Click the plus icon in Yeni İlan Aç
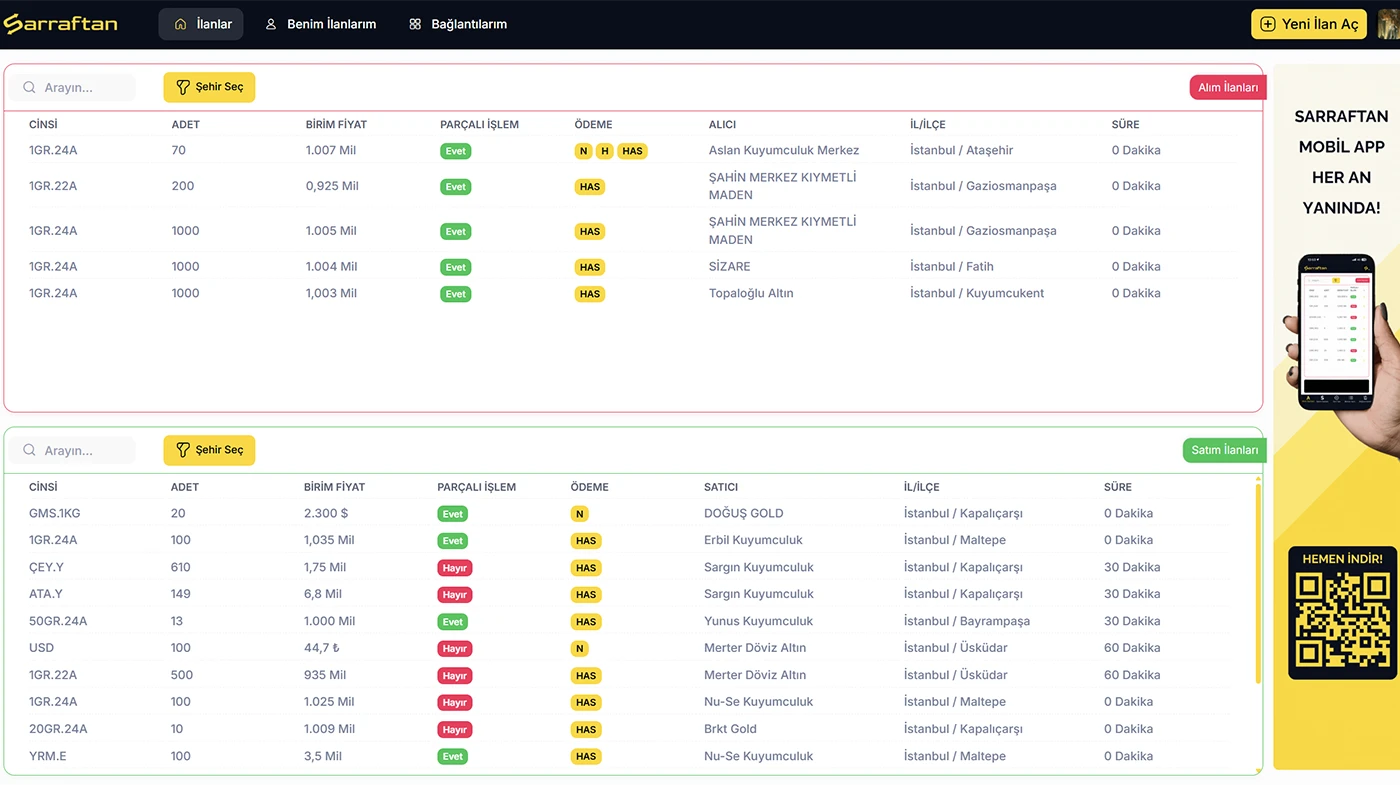The image size is (1400, 785). [1267, 24]
